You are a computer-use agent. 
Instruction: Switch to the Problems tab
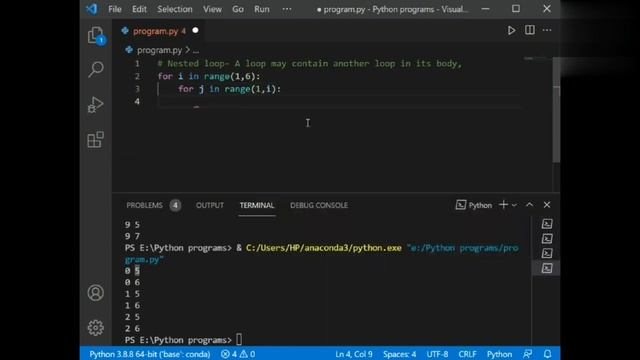pyautogui.click(x=144, y=205)
